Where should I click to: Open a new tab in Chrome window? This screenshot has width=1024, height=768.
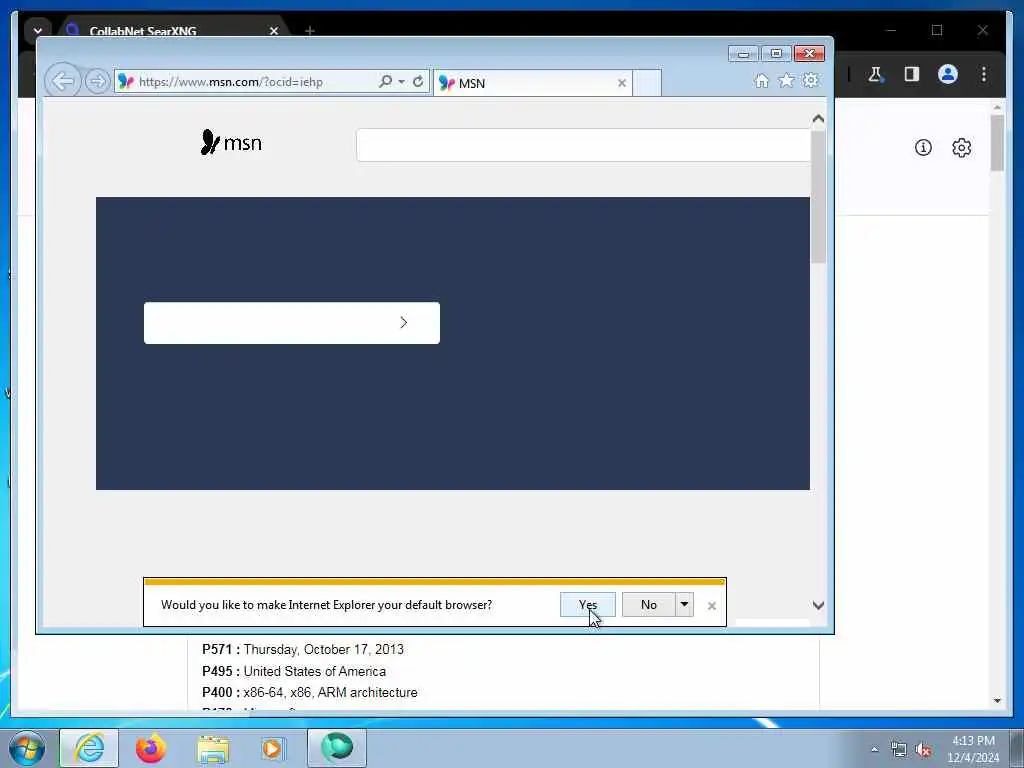point(310,31)
